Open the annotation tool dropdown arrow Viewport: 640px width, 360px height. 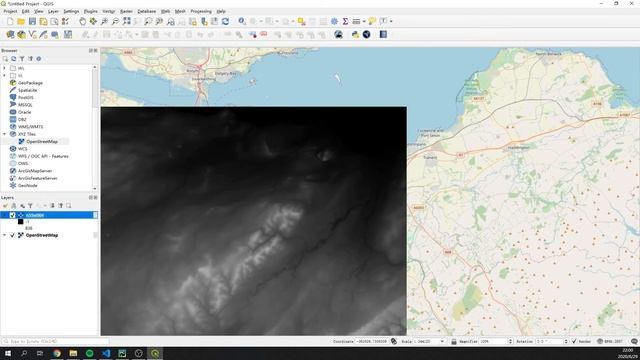[x=391, y=21]
